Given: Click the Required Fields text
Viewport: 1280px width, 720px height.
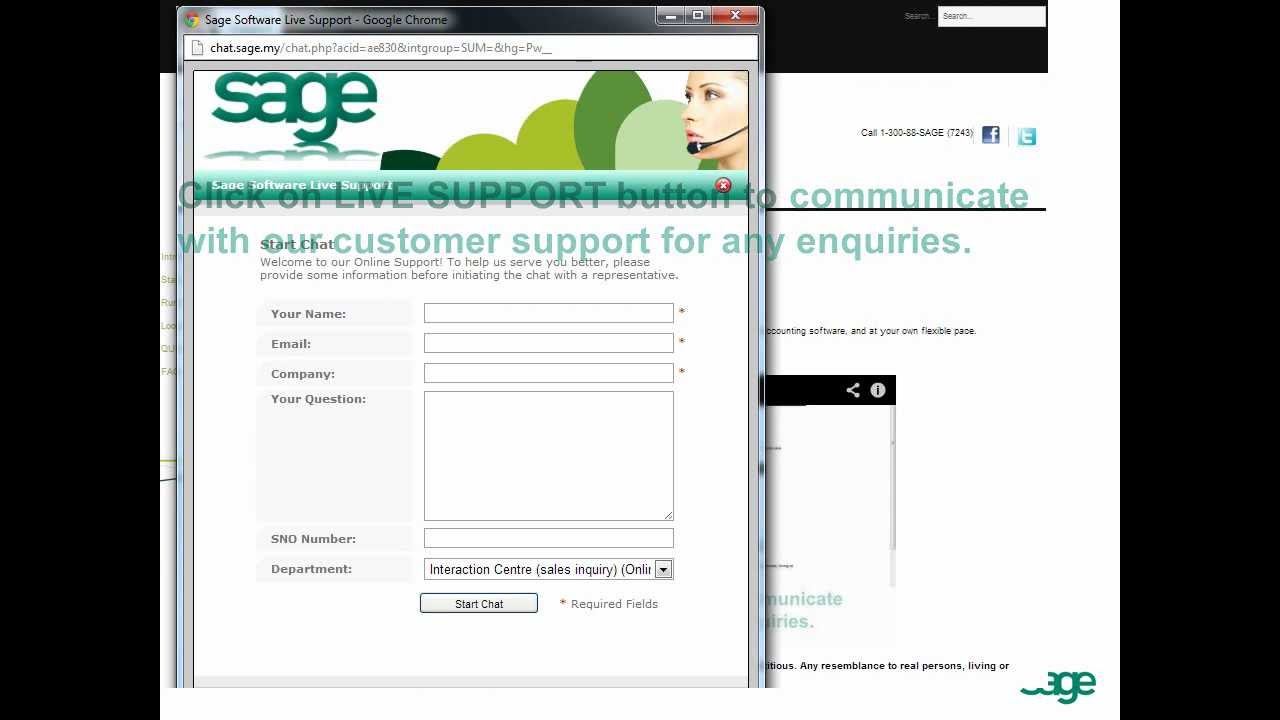Looking at the screenshot, I should tap(614, 604).
